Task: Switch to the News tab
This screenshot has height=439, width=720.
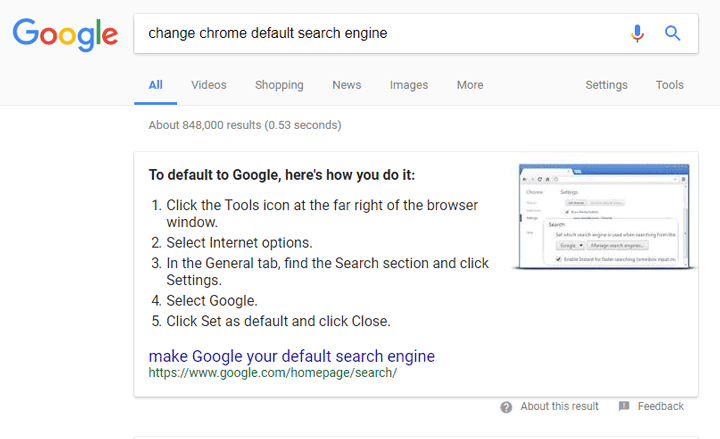Action: coord(347,85)
